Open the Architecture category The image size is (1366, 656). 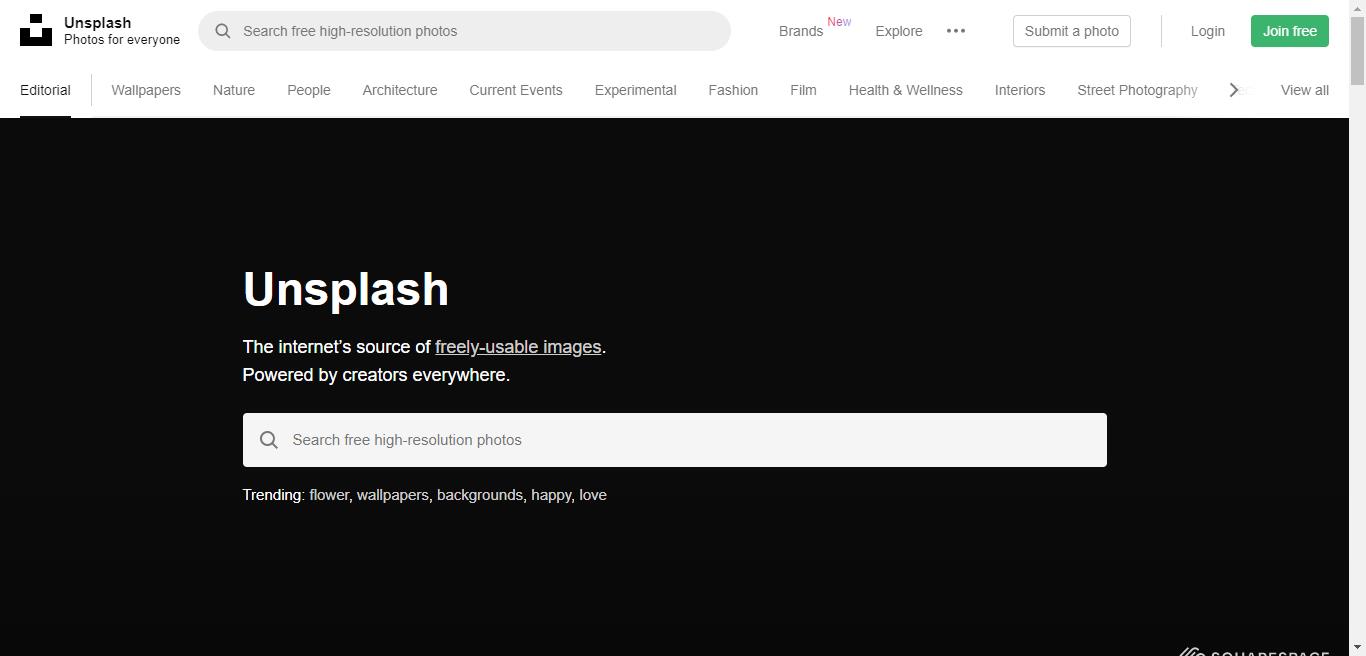(x=400, y=90)
